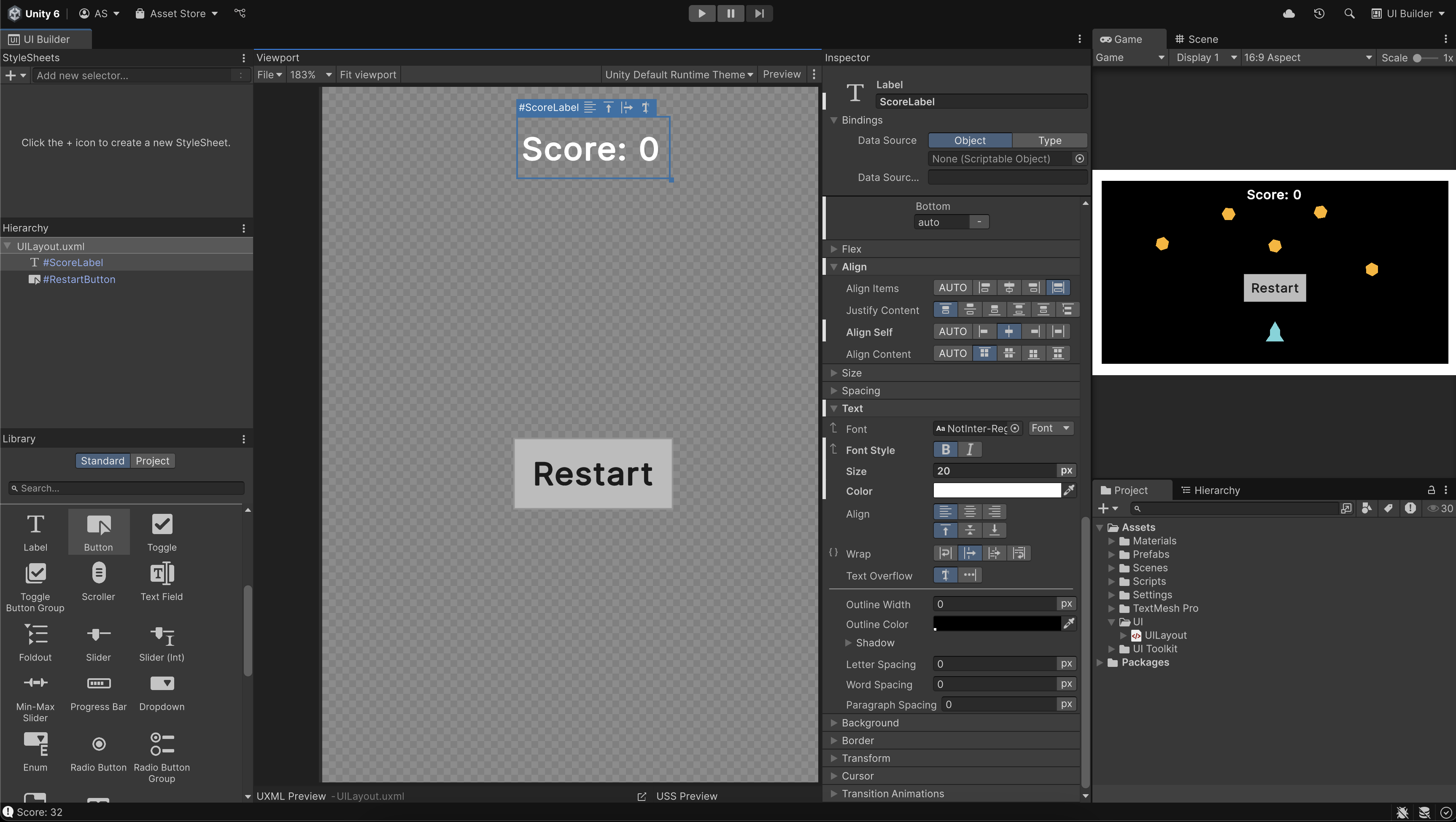This screenshot has width=1456, height=822.
Task: Open the object picker for Data Source
Action: [x=1080, y=159]
